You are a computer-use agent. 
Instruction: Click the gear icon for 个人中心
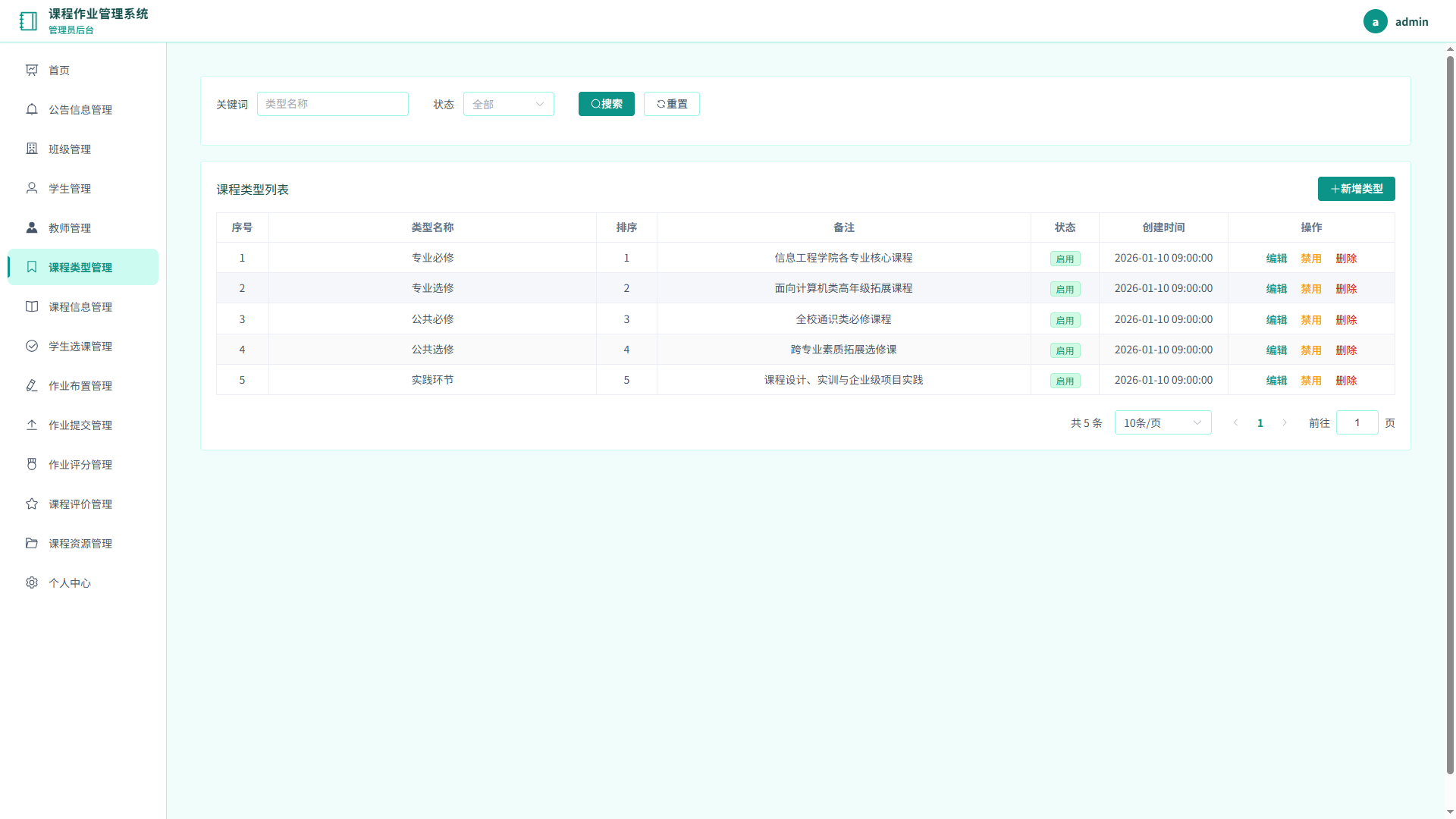pos(32,582)
